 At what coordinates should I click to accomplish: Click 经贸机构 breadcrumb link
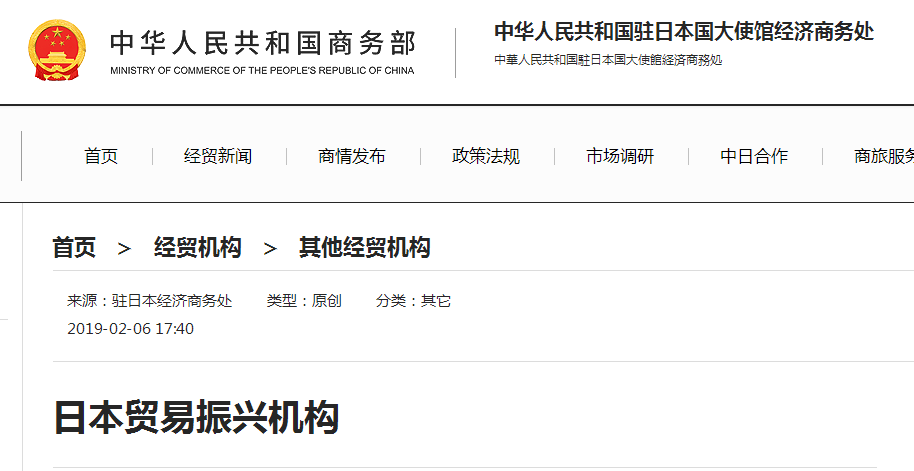[x=198, y=248]
